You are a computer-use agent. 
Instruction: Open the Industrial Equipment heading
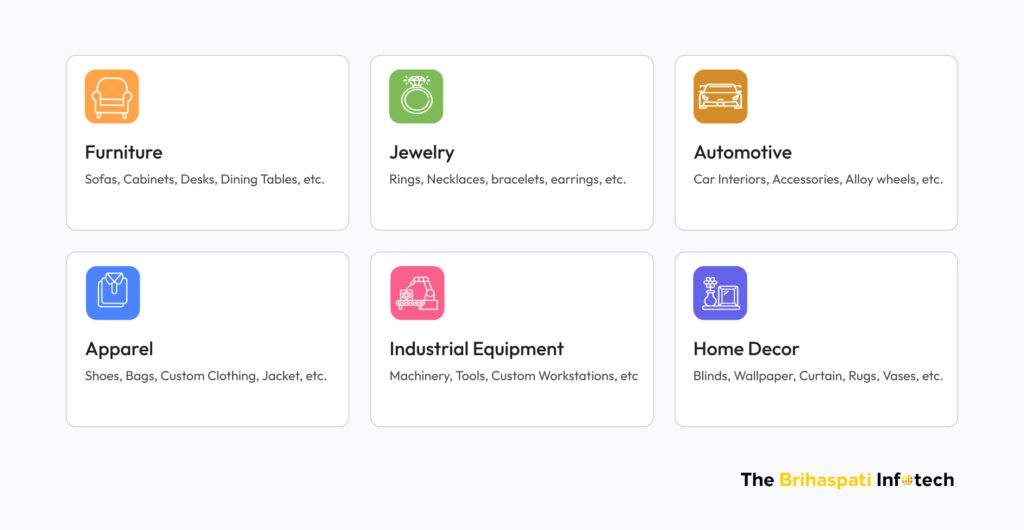[x=477, y=349]
